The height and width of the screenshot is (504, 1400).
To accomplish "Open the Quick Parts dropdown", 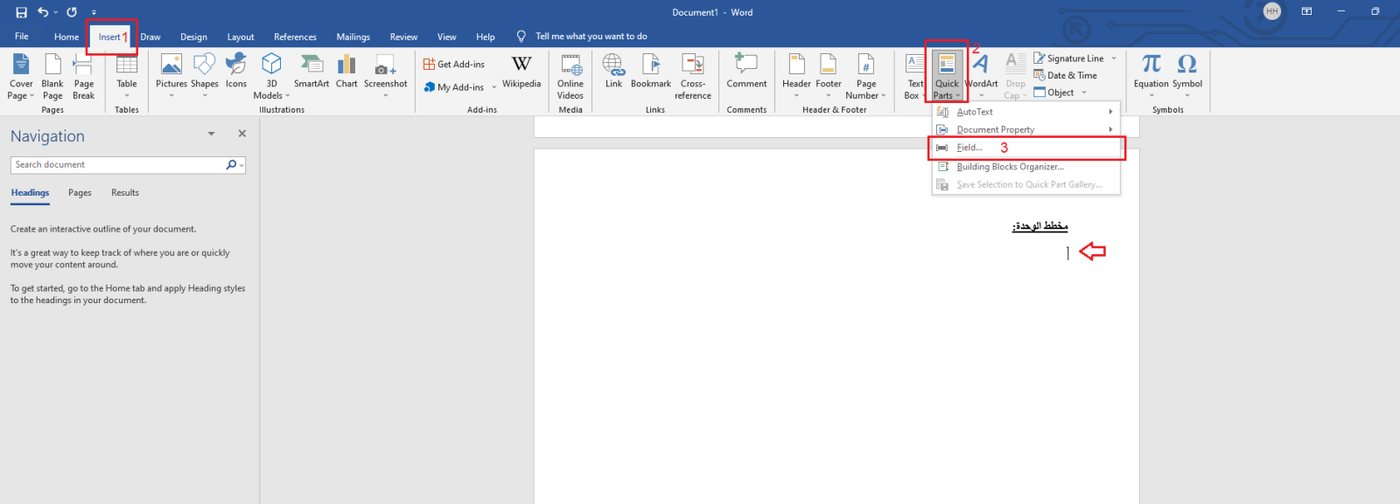I will click(x=946, y=76).
